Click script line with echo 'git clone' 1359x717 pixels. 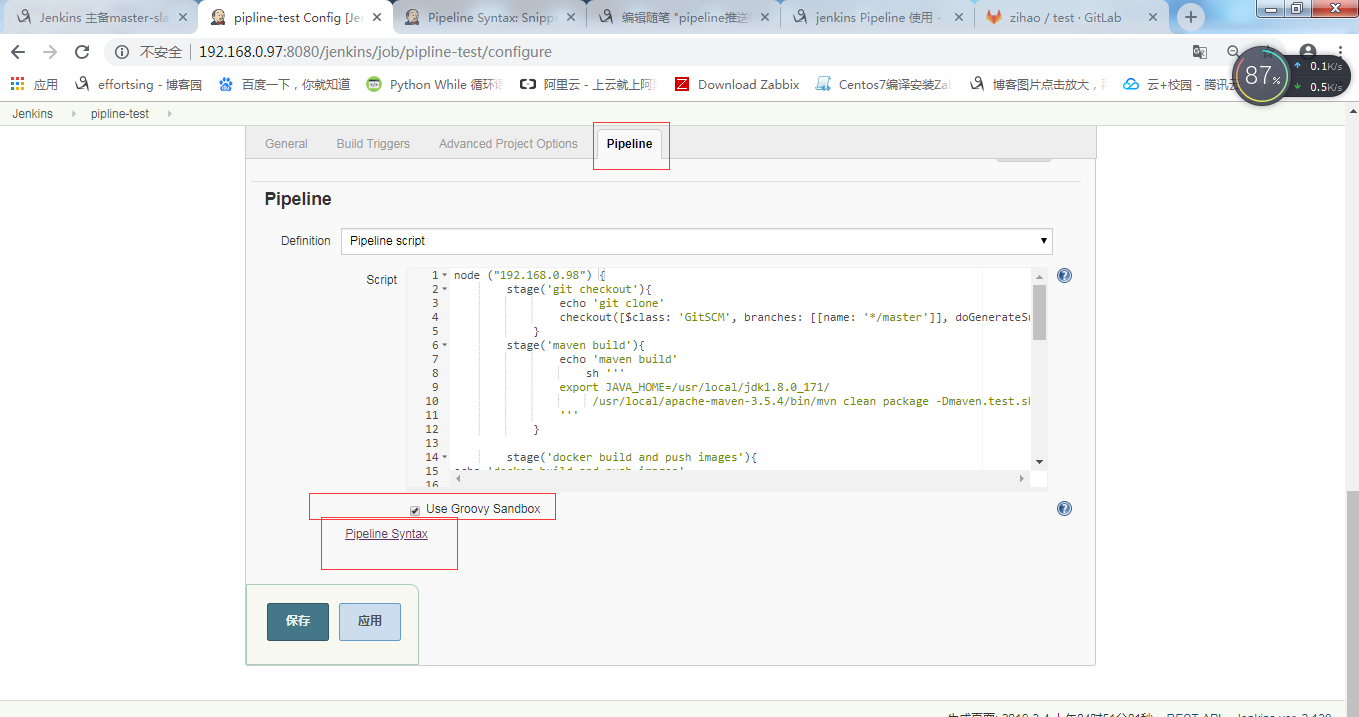pos(611,303)
